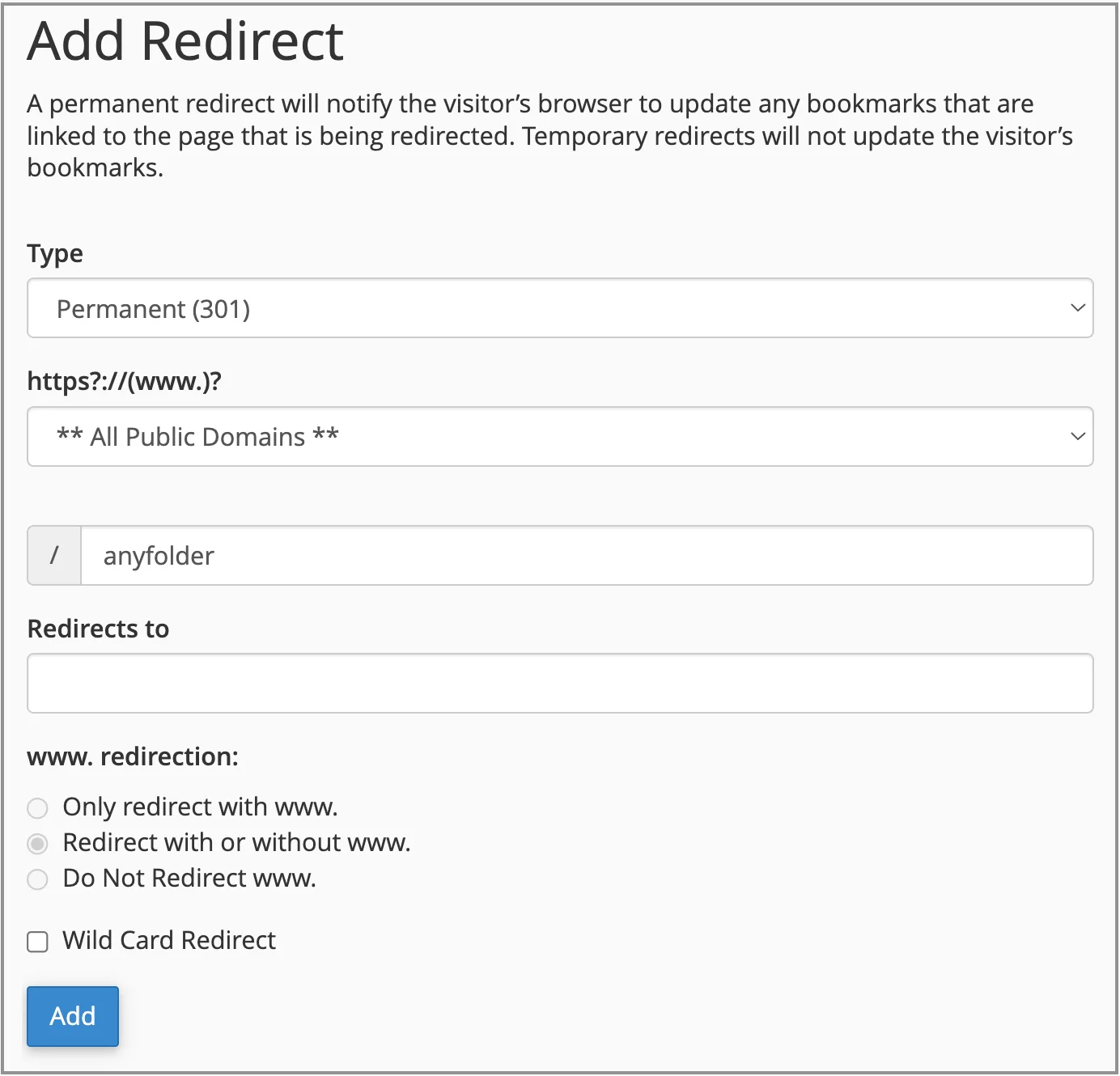Click the slash prefix before anyfolder
Screen dimensions: 1120x1076
click(54, 556)
